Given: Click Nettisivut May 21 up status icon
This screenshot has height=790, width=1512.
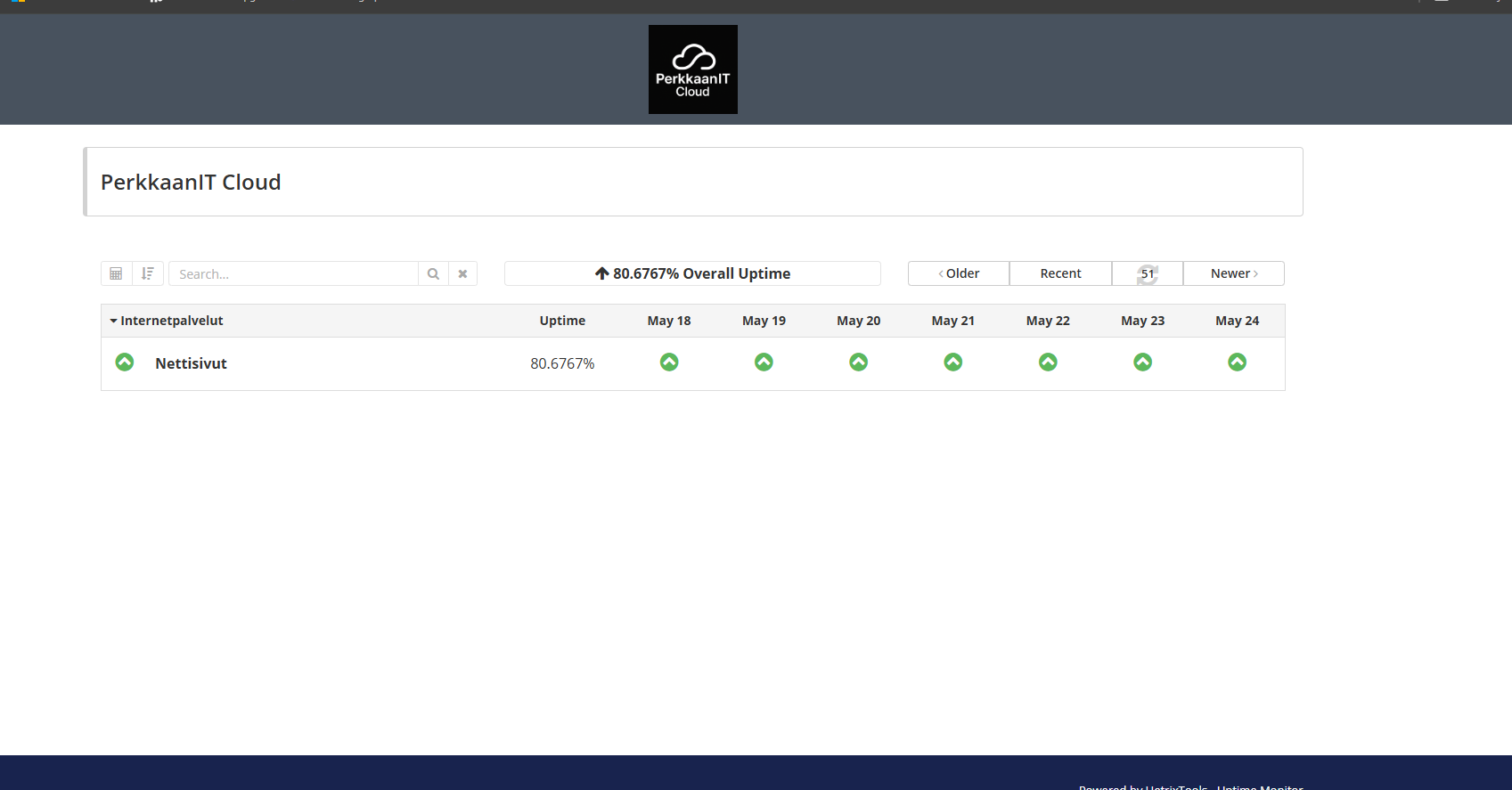Looking at the screenshot, I should pos(953,362).
